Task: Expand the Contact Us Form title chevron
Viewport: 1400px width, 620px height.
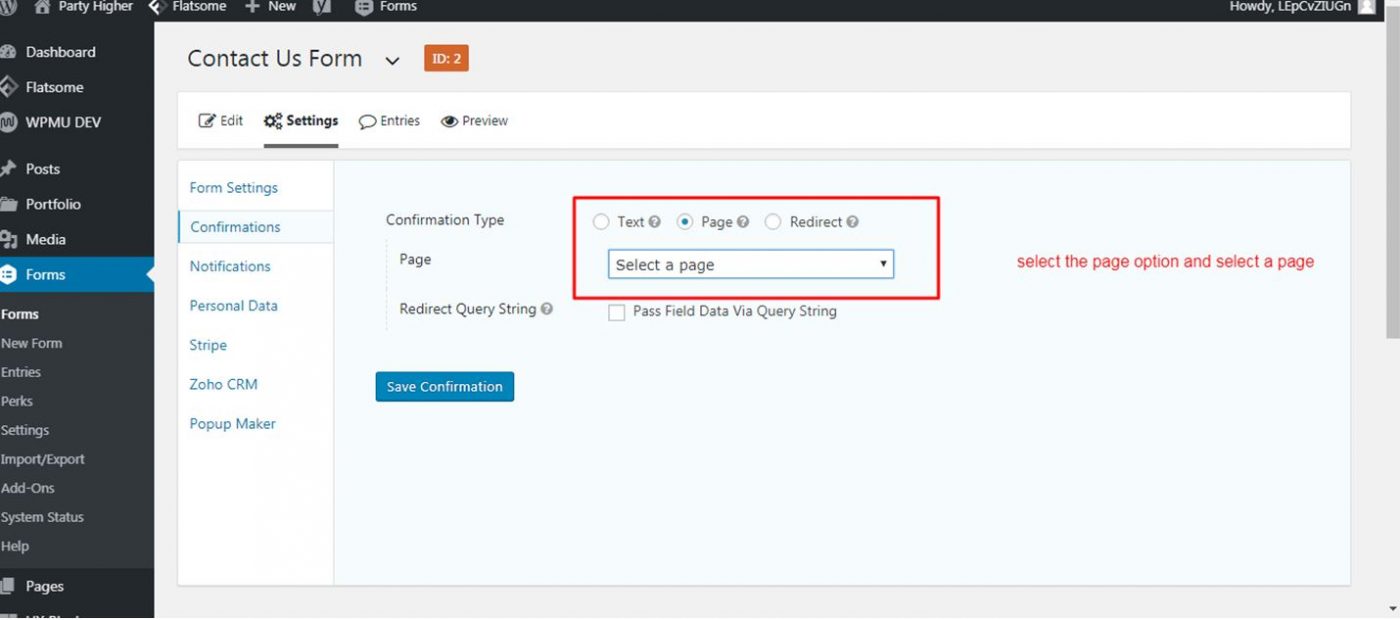Action: point(393,60)
